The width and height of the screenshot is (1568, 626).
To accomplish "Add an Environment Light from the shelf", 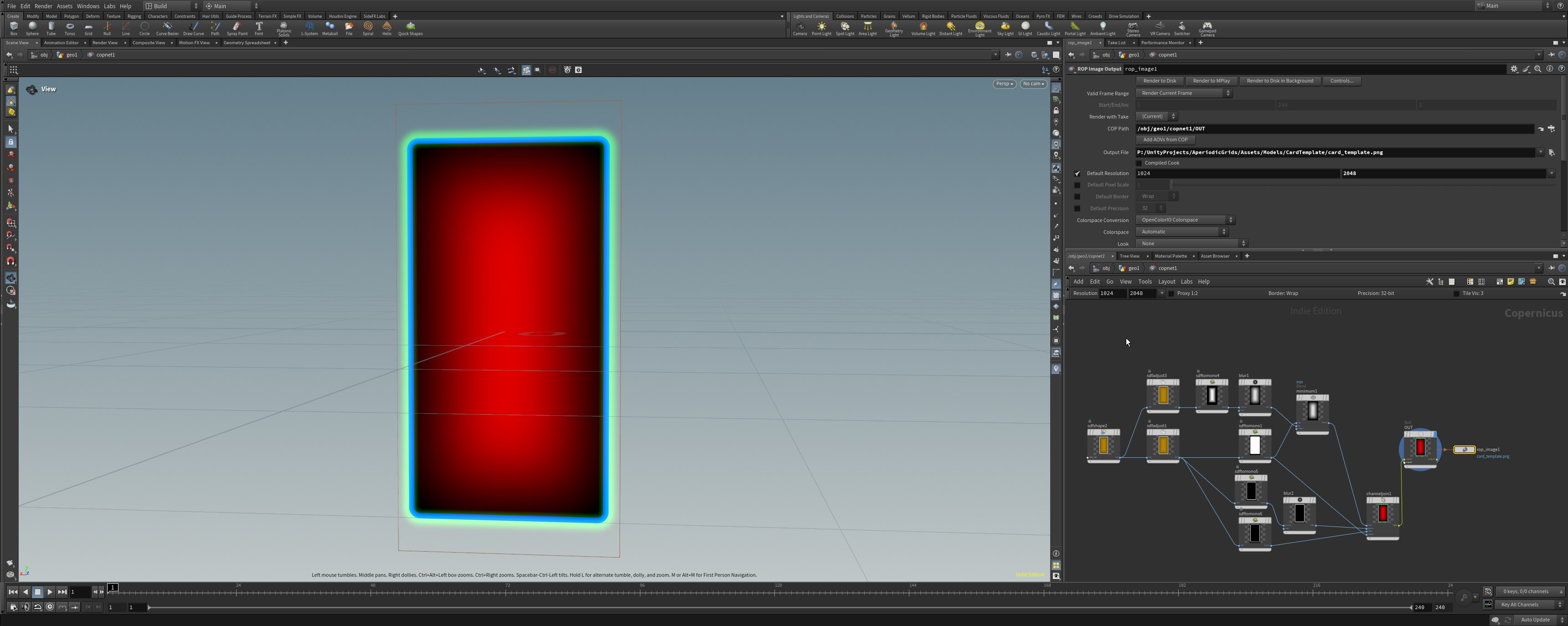I will (980, 29).
